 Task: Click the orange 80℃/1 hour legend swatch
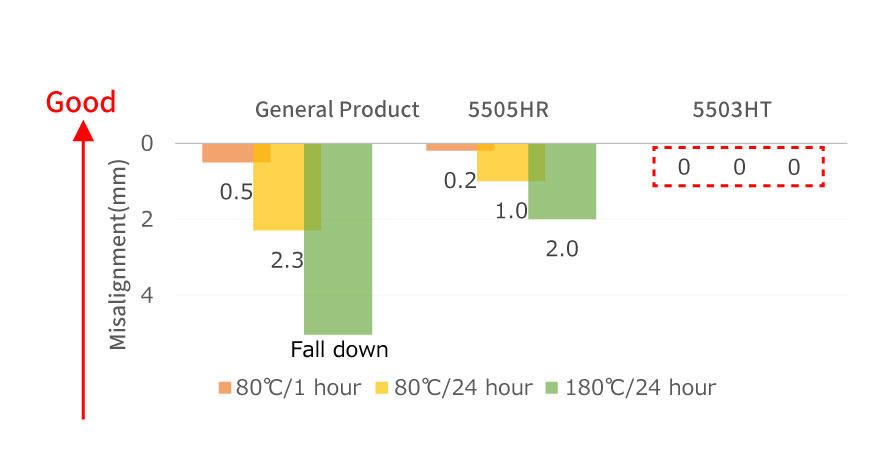tap(225, 388)
